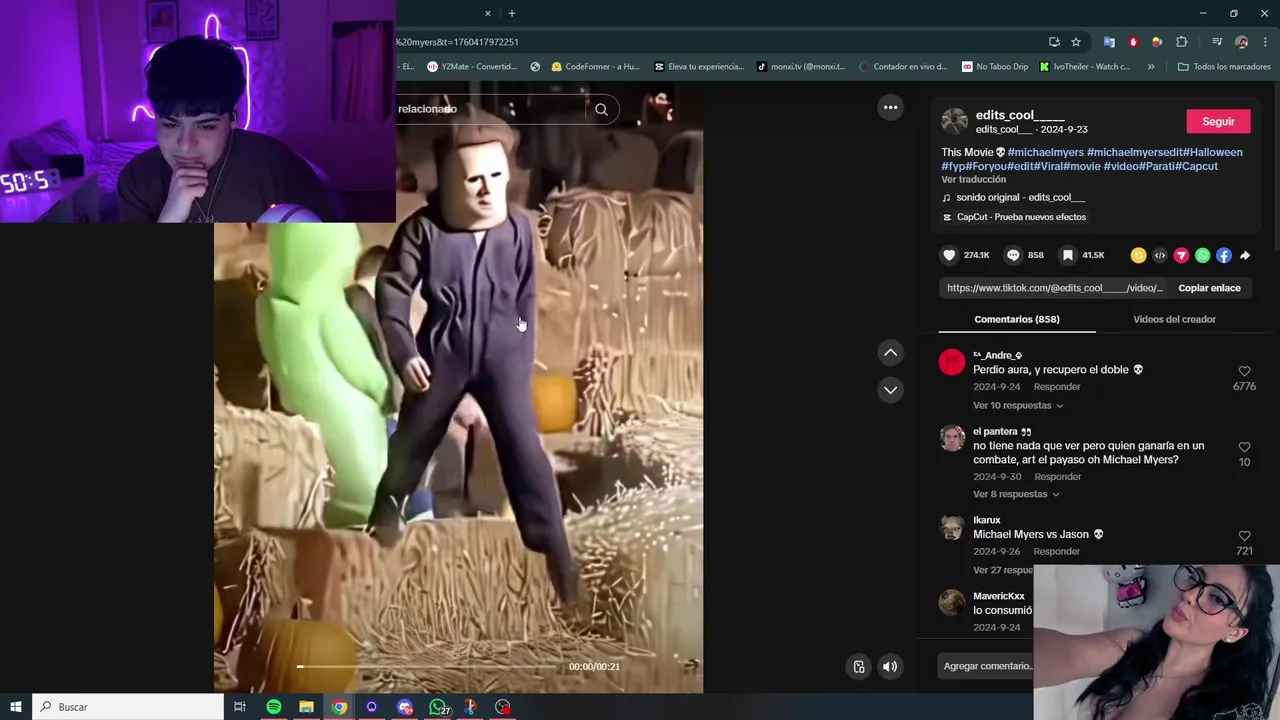Viewport: 1280px width, 720px height.
Task: Expand the 10 replies under _Andre_'s comment
Action: click(x=1018, y=405)
